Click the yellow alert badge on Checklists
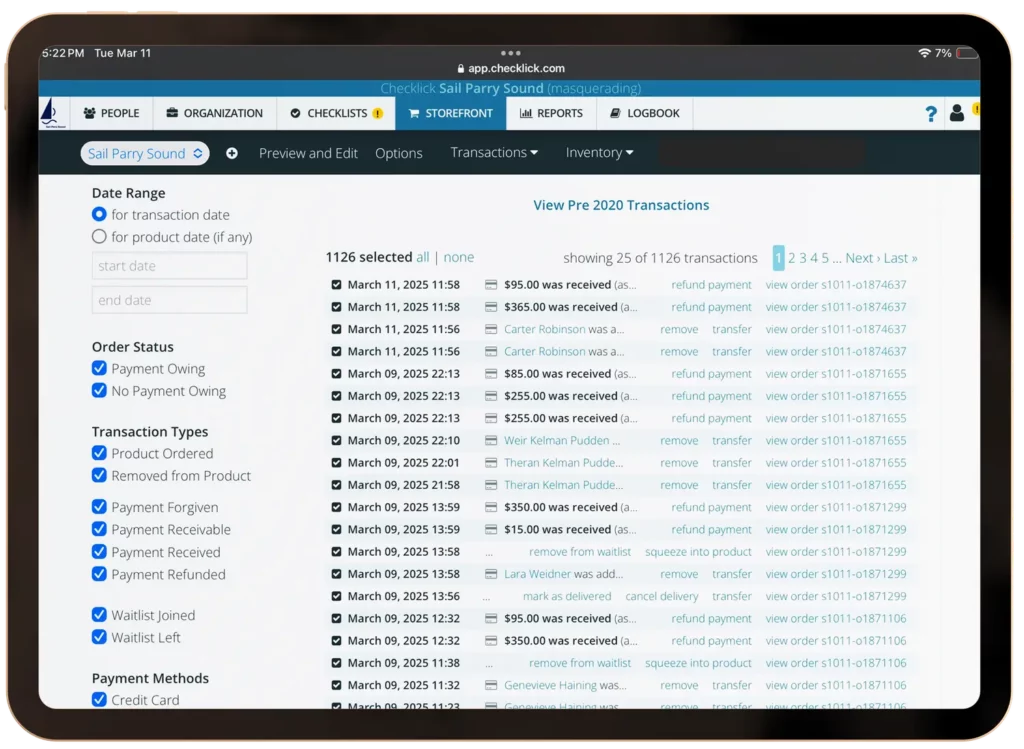The height and width of the screenshot is (749, 1024). 378,114
